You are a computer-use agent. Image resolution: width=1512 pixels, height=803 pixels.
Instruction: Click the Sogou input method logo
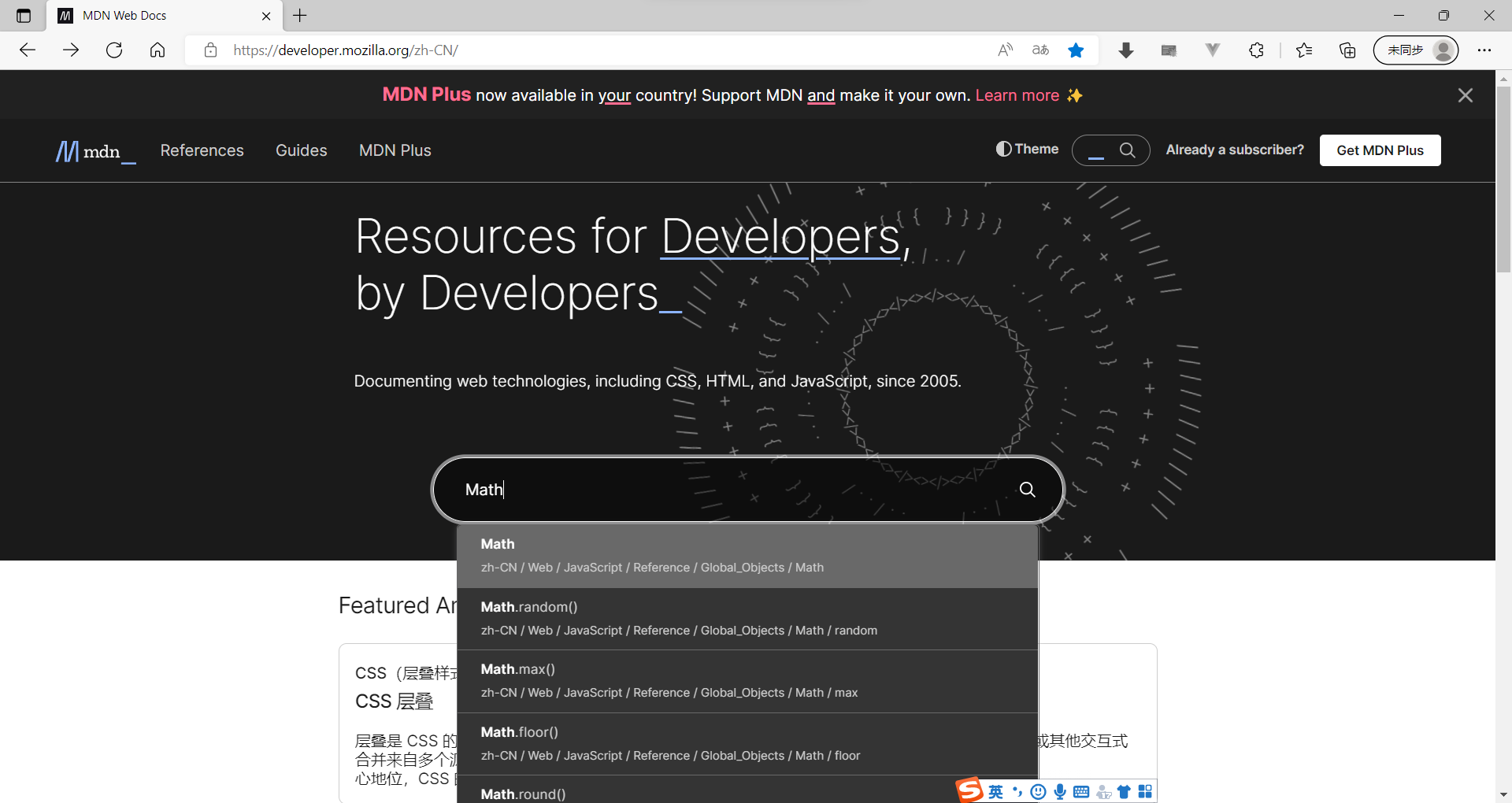[x=970, y=790]
